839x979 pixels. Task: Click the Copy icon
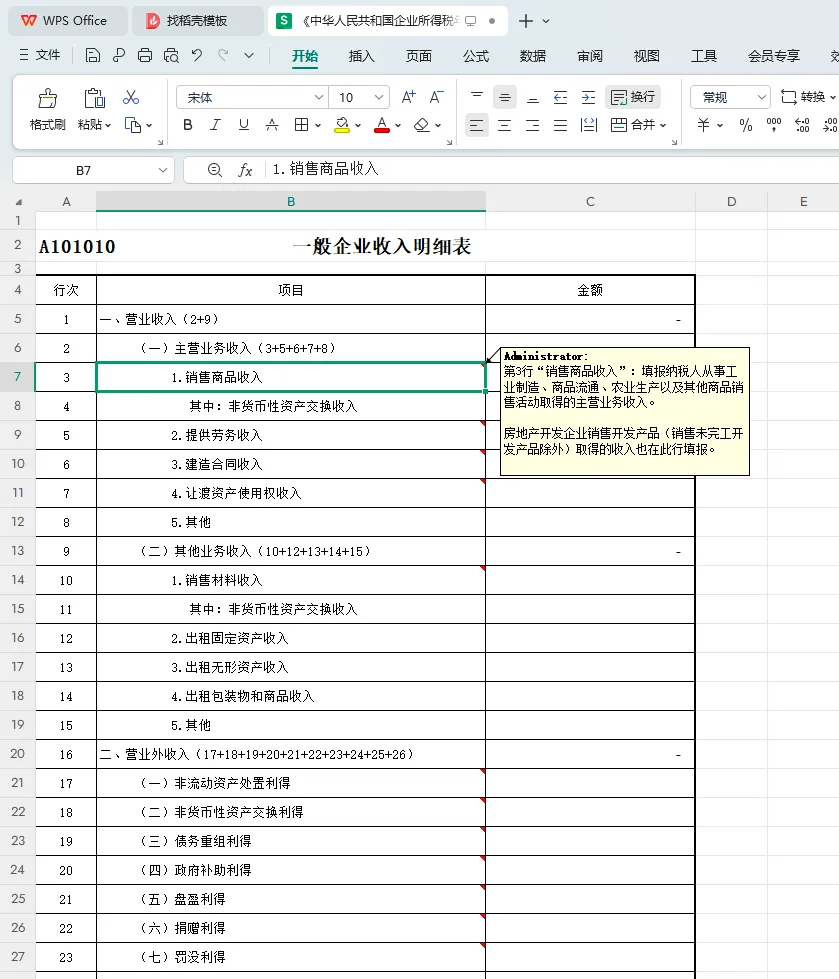click(x=132, y=125)
